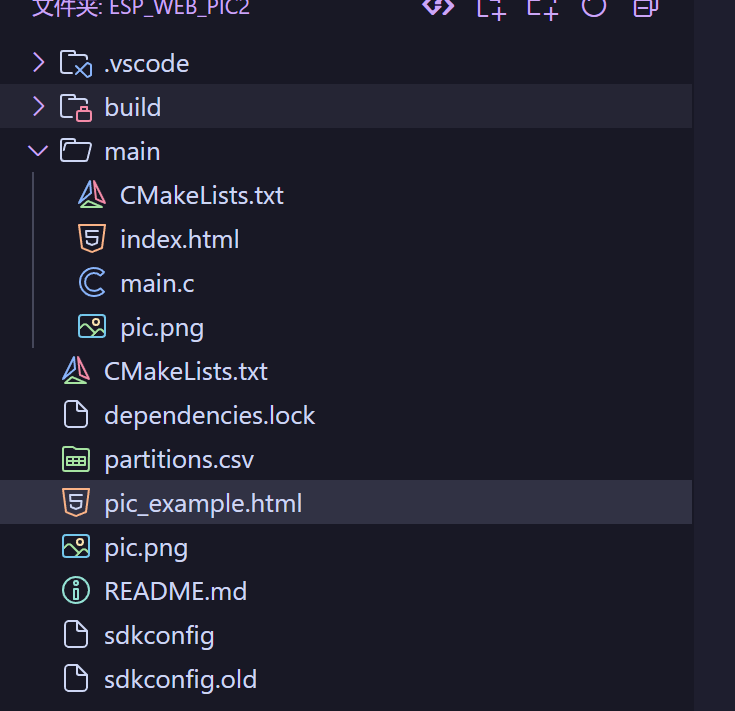The width and height of the screenshot is (735, 711).
Task: Click the New File toolbar icon
Action: pos(491,7)
